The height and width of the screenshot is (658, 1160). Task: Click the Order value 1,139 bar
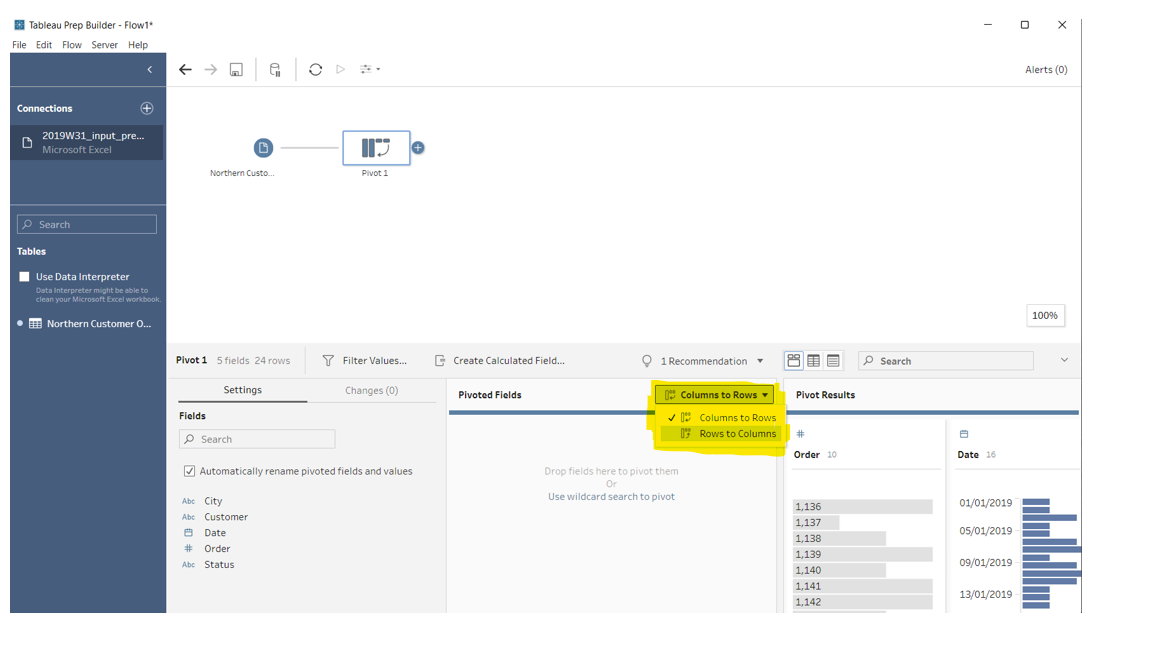pyautogui.click(x=863, y=554)
